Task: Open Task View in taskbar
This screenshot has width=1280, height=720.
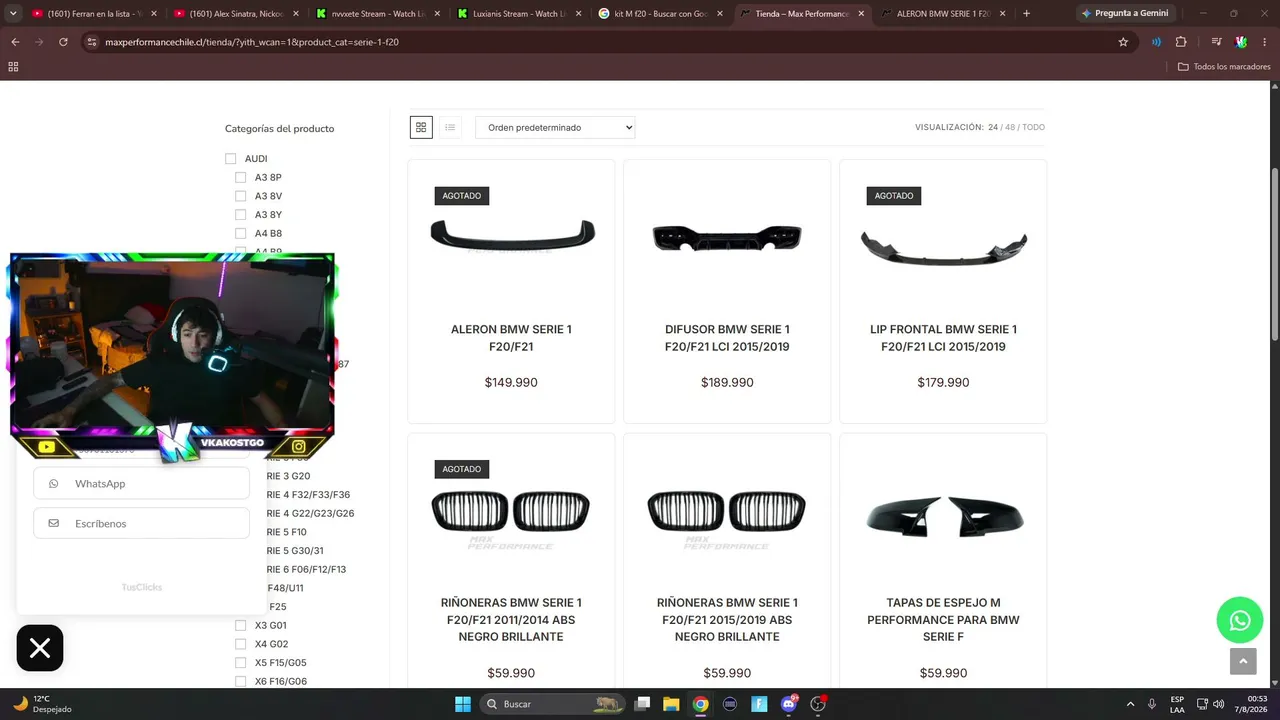Action: click(x=642, y=704)
